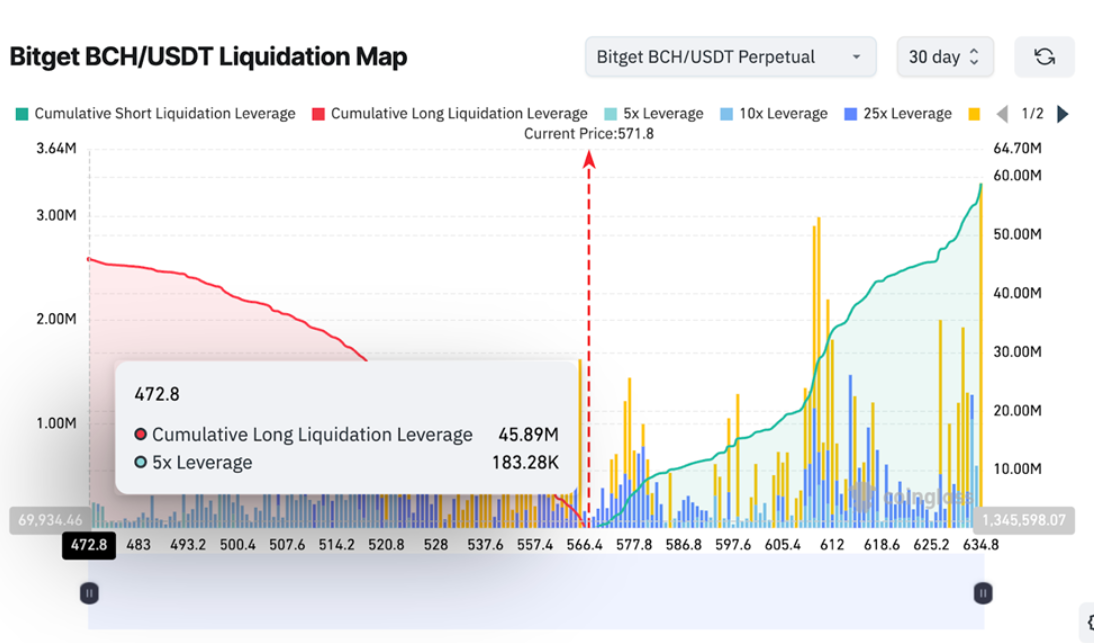Click the Bitget BCH/USDT Liquidation Map title
Viewport: 1094px width, 643px height.
[x=208, y=57]
